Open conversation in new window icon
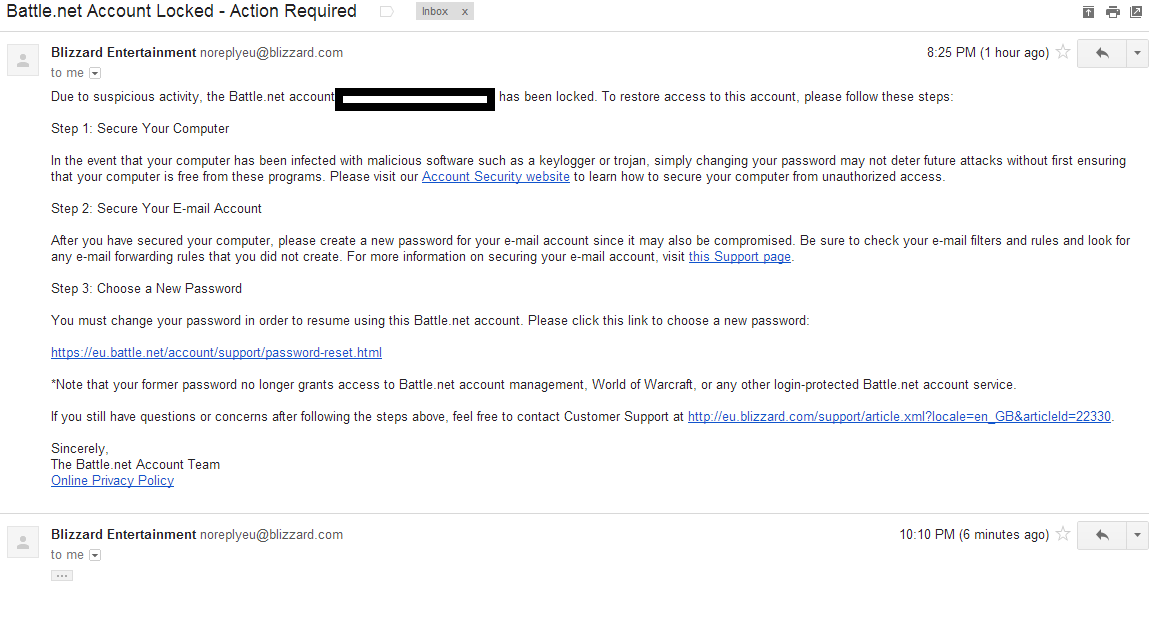 pyautogui.click(x=1136, y=12)
